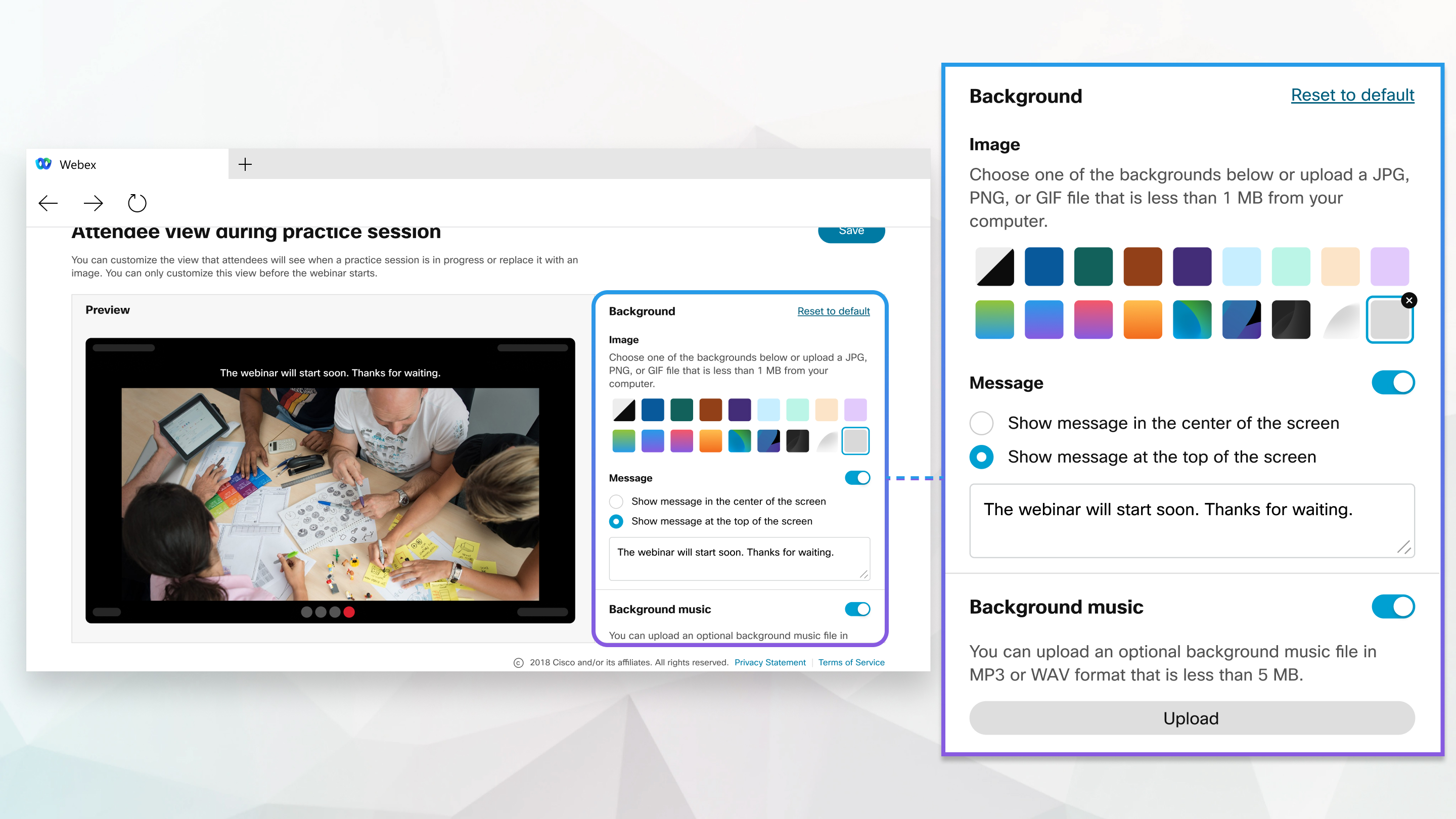Toggle Background music switch off
Image resolution: width=1456 pixels, height=819 pixels.
(1393, 607)
